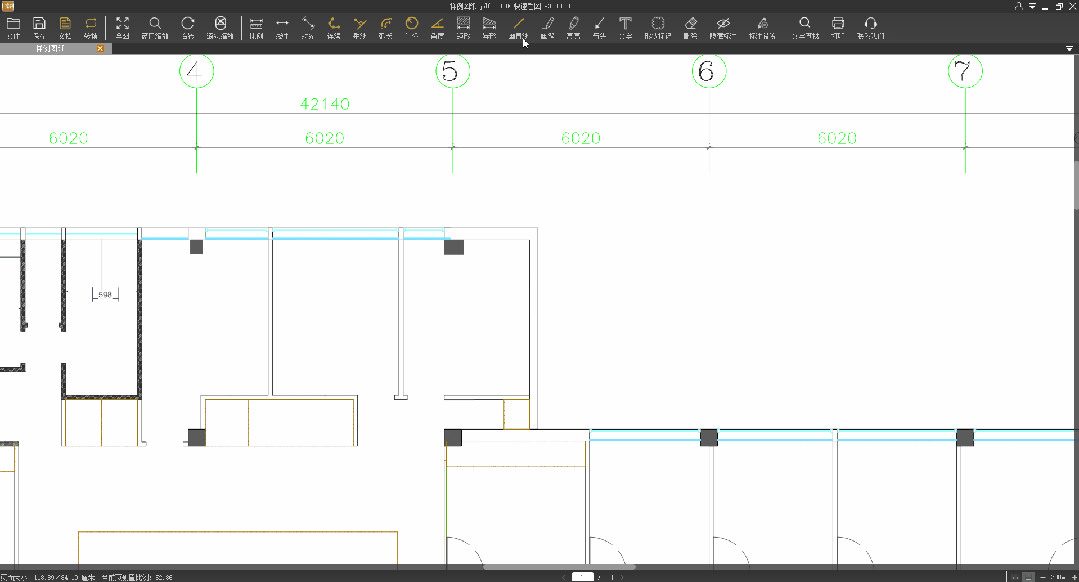Select the diagonal line length measure tool

click(x=308, y=28)
